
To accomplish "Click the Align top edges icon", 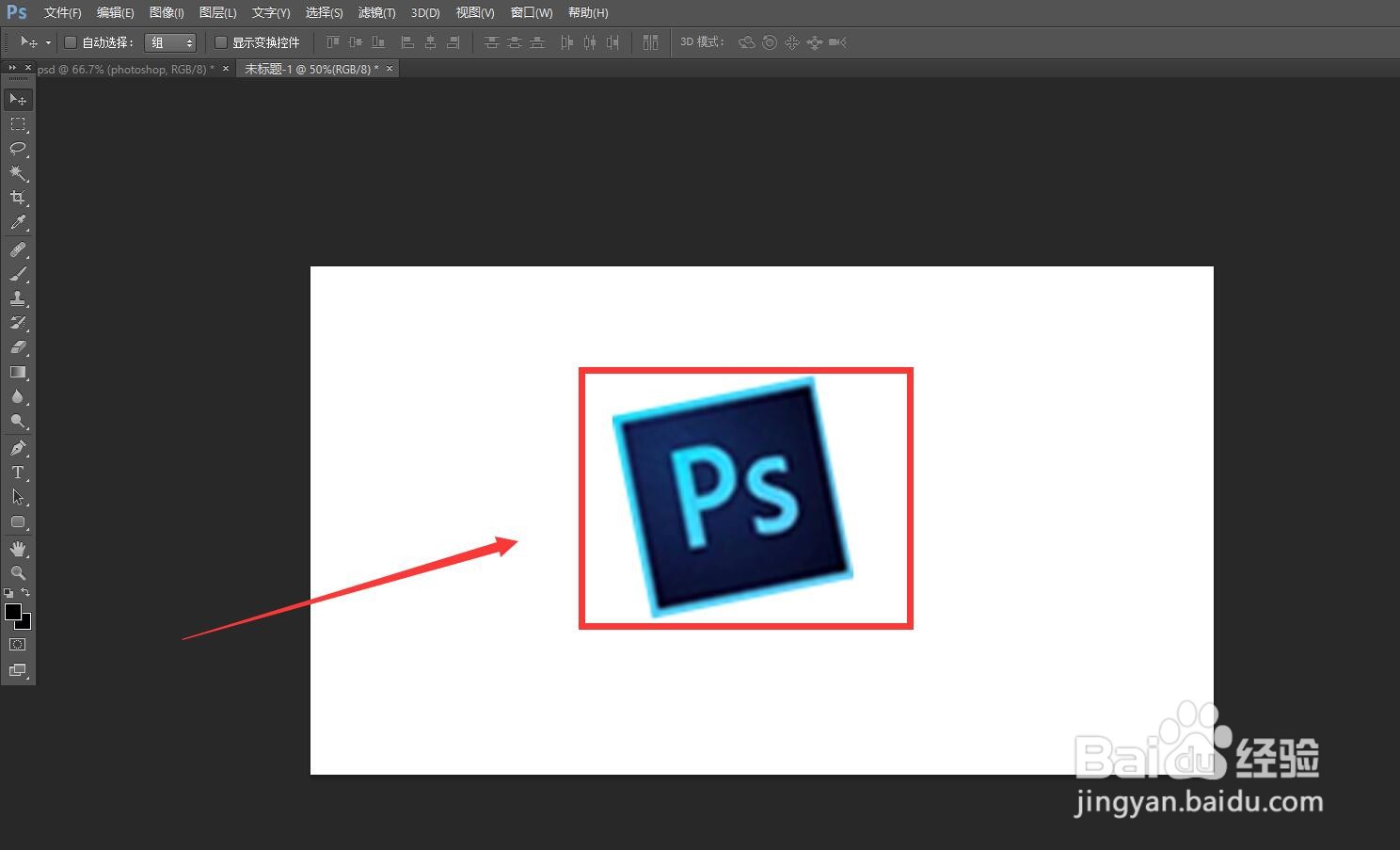I will click(x=332, y=42).
